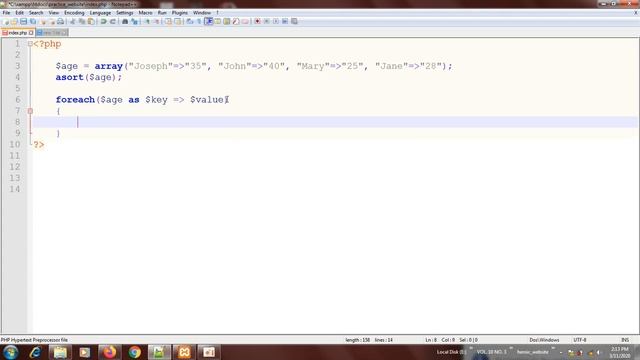Open the Replace toolbar icon
Screen dimensions: 640x360
[134, 21]
